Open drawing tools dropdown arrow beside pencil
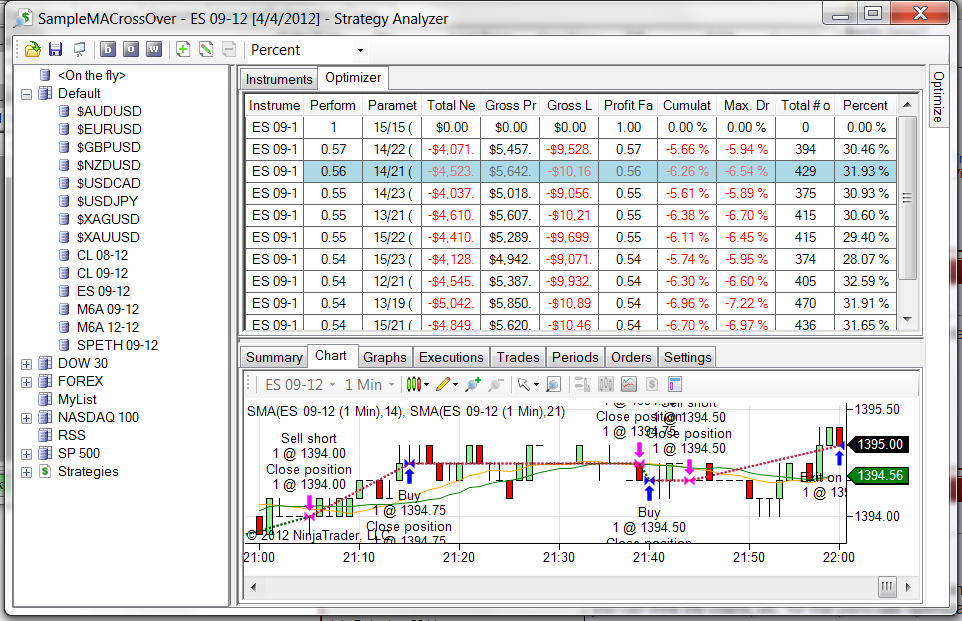Screen dimensions: 962x621 [455, 385]
